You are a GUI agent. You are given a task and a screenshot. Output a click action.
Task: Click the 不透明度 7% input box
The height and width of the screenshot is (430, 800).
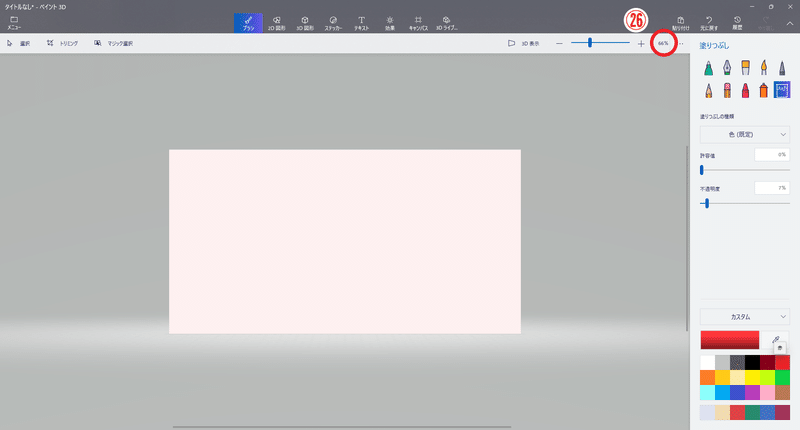click(772, 188)
